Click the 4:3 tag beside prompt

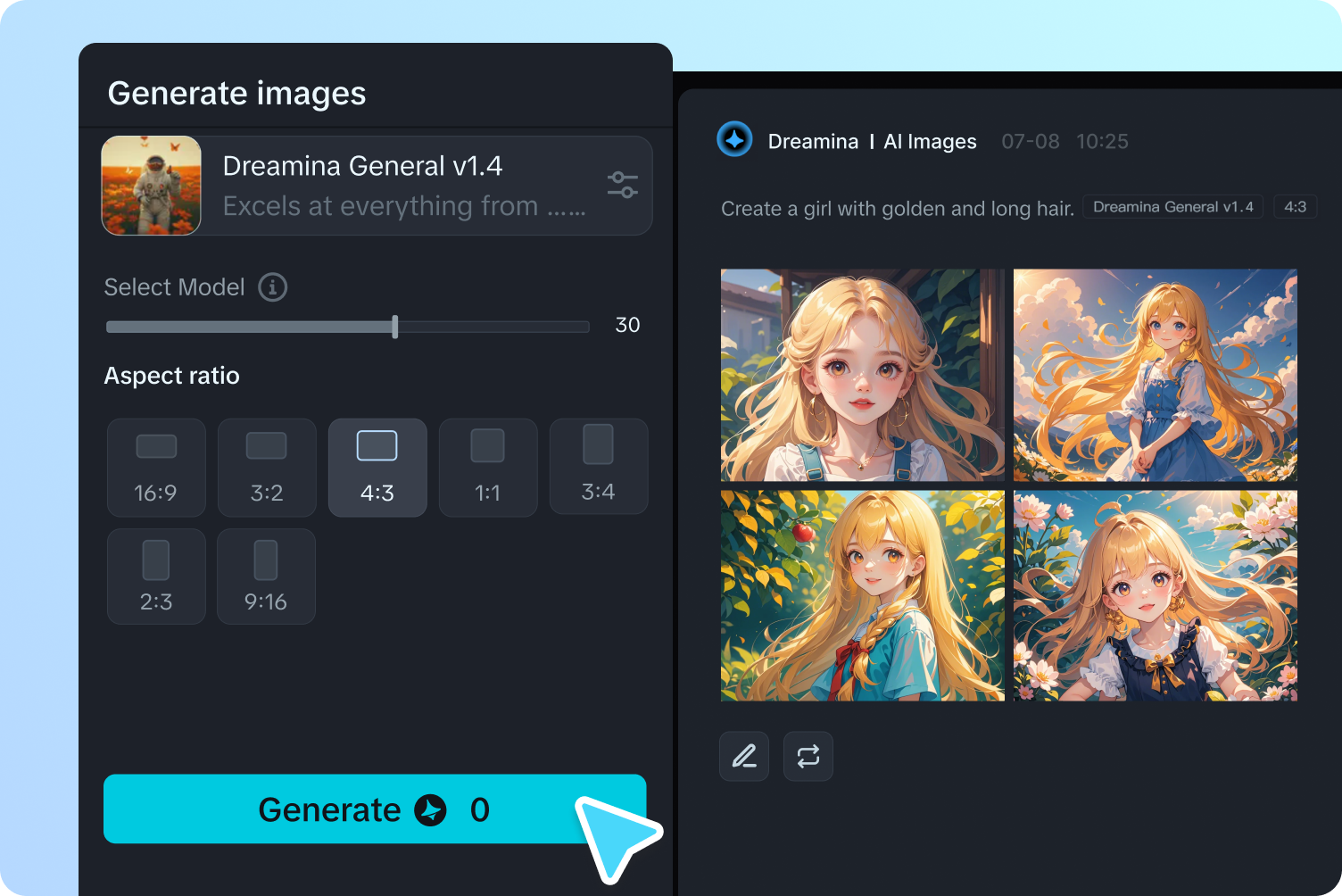point(1295,207)
